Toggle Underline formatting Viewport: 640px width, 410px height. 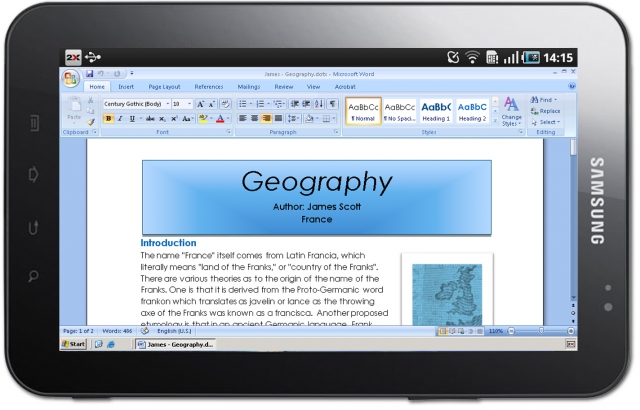[132, 118]
